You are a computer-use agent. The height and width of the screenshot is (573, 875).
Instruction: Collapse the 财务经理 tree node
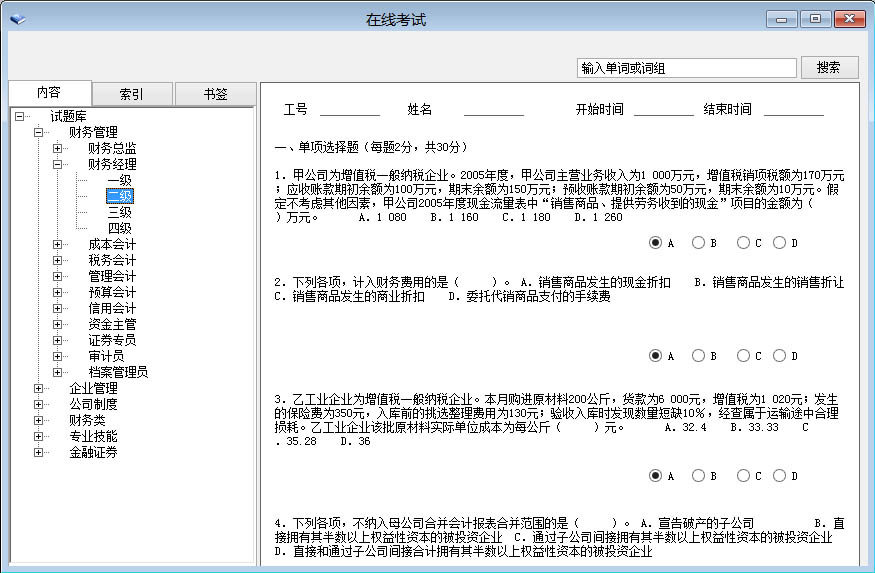(x=58, y=164)
